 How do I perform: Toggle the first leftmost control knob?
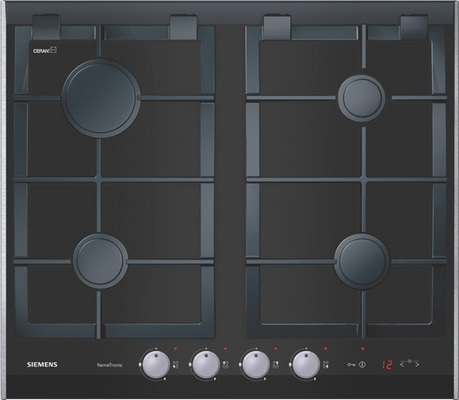pos(156,364)
